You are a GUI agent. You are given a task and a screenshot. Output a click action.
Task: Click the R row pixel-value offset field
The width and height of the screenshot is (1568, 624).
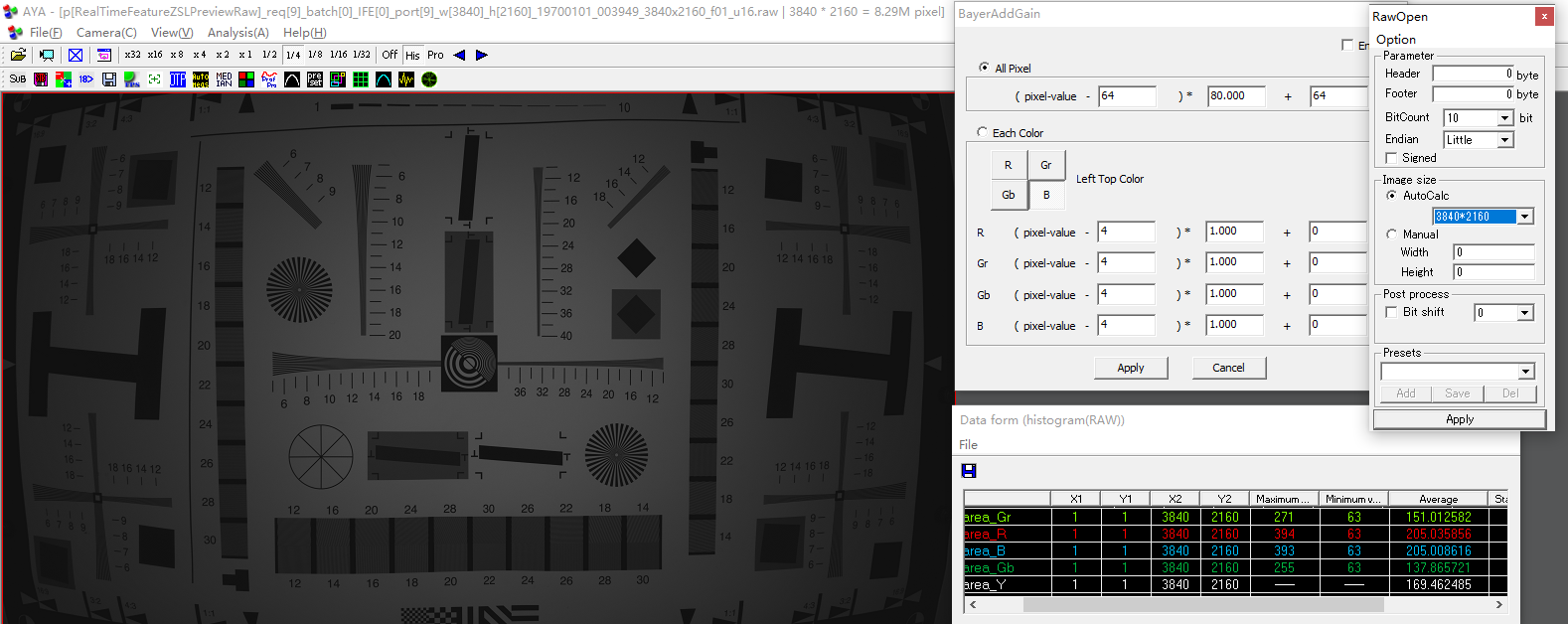pyautogui.click(x=1126, y=232)
